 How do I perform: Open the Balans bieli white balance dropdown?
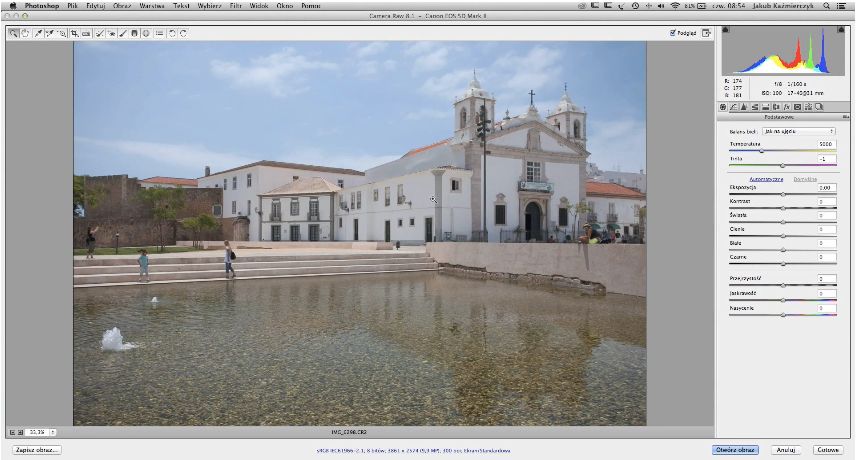799,132
